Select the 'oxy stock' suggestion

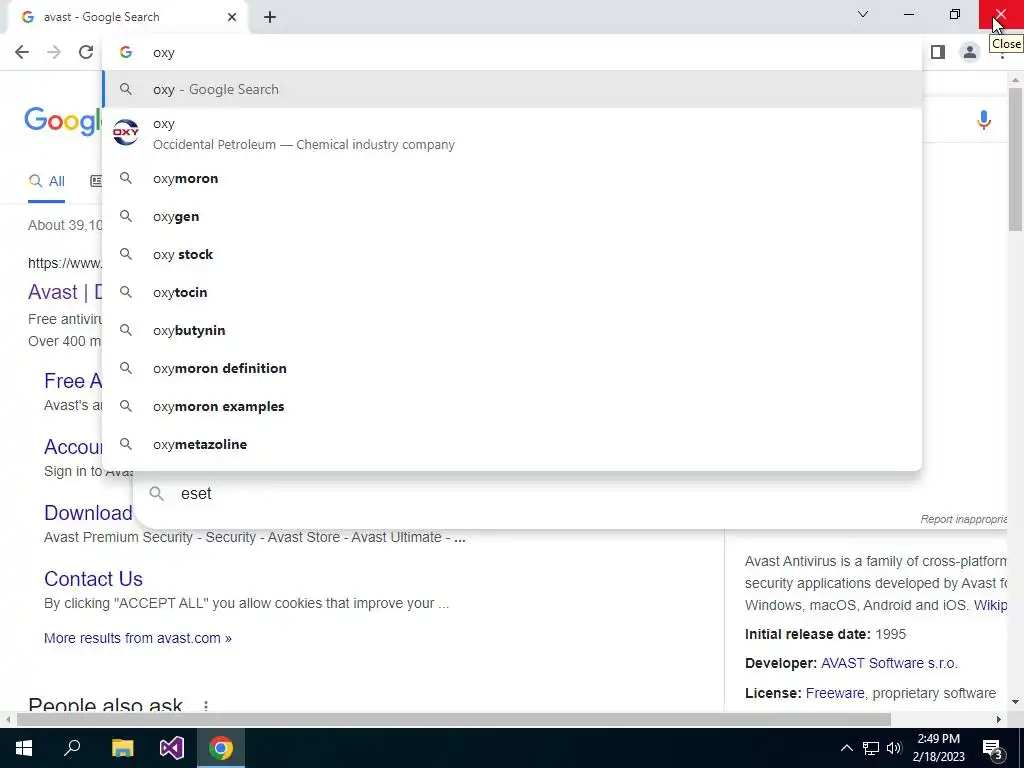512,254
